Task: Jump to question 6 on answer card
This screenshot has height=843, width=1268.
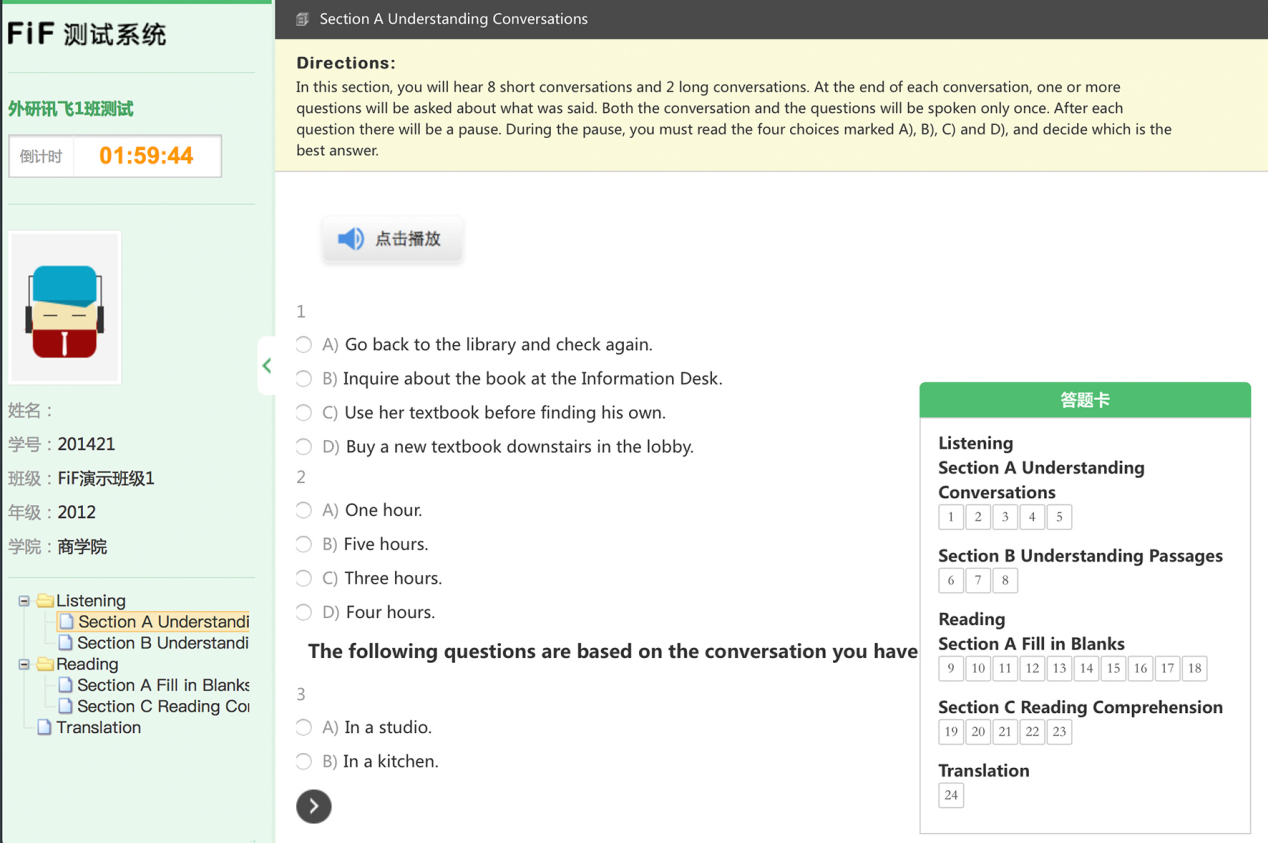Action: [x=951, y=580]
